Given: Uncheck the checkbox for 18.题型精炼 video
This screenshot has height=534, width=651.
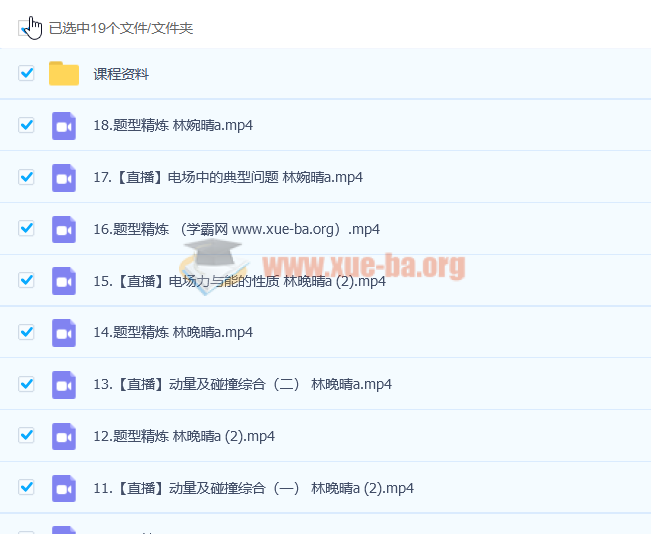Looking at the screenshot, I should (27, 125).
